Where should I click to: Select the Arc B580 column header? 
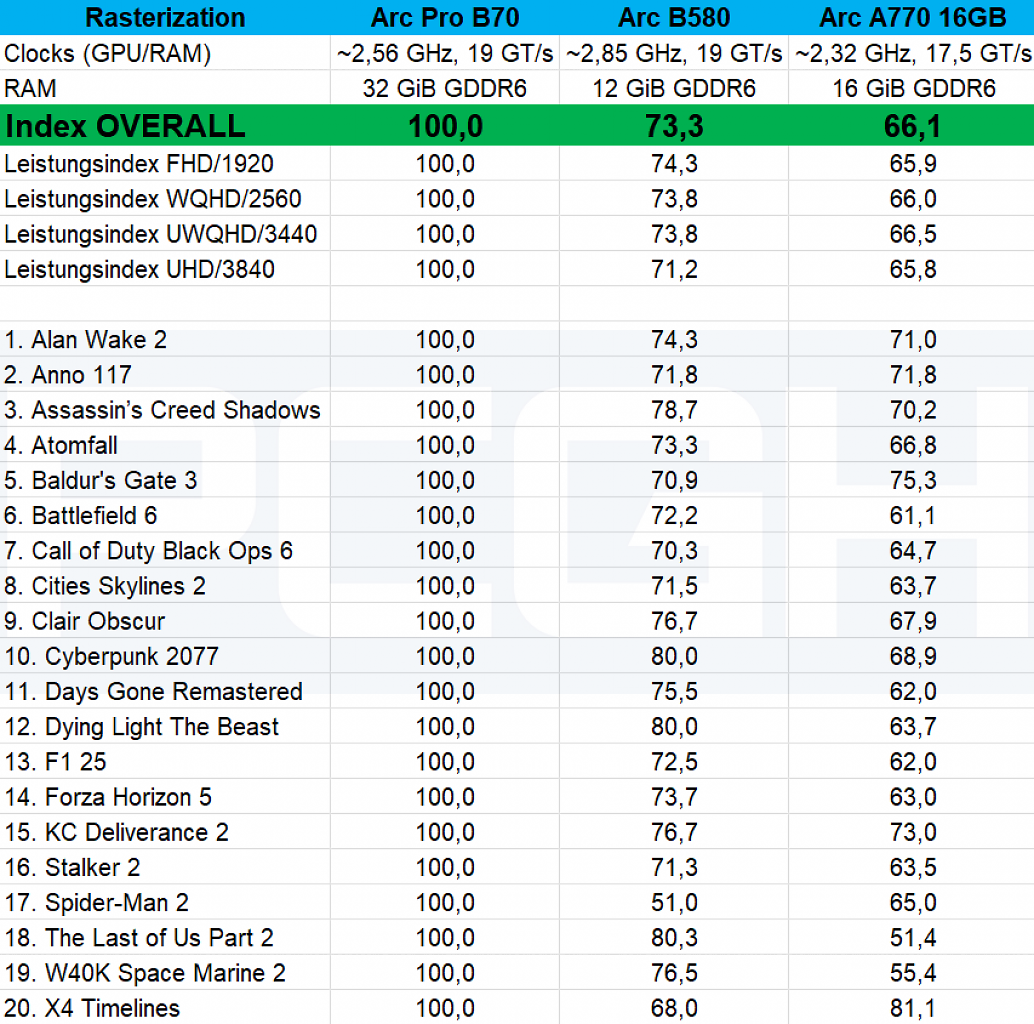pyautogui.click(x=674, y=18)
